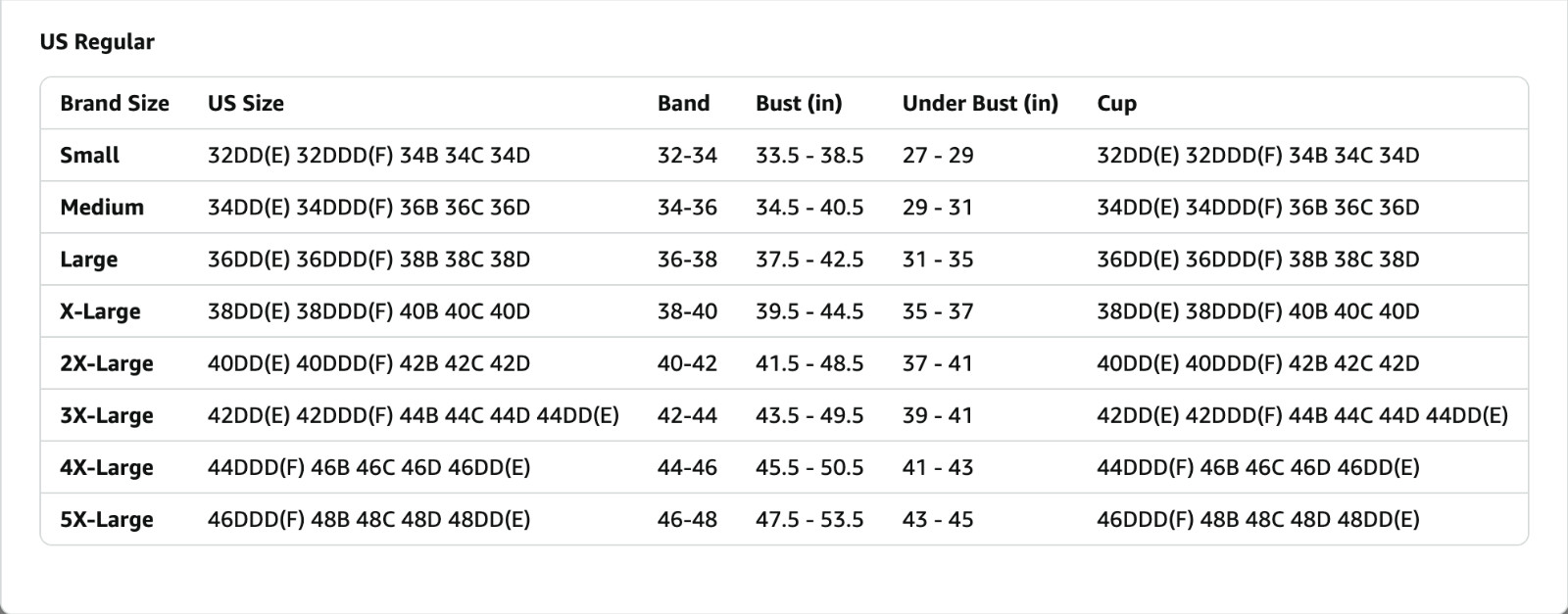The height and width of the screenshot is (614, 1568).
Task: Select the 4X-Large row label
Action: tap(106, 467)
